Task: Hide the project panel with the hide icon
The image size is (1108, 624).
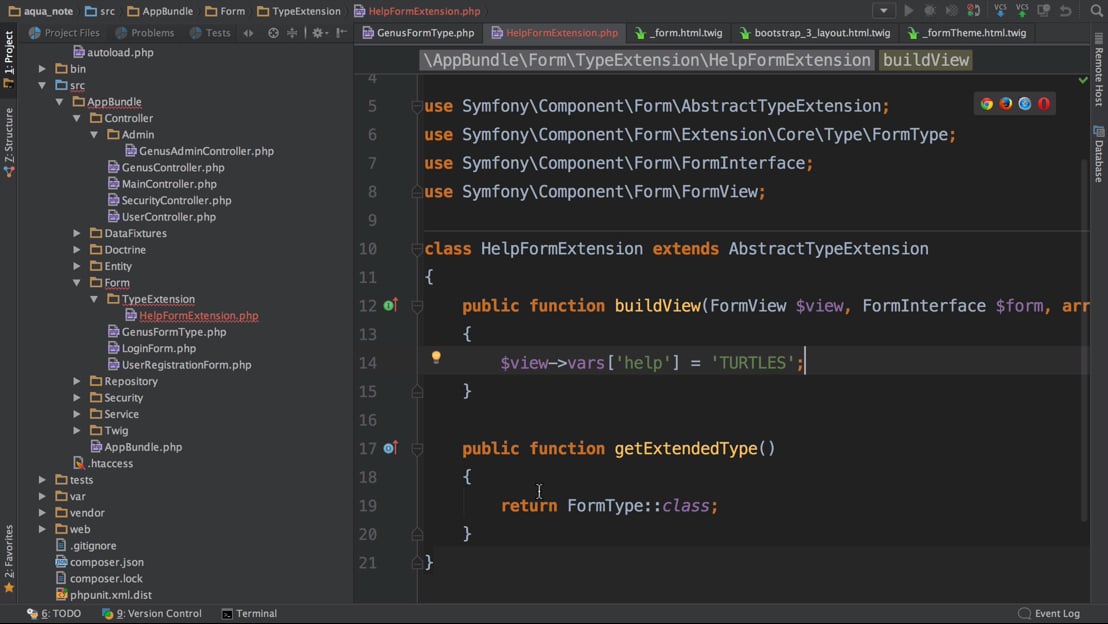Action: [341, 33]
